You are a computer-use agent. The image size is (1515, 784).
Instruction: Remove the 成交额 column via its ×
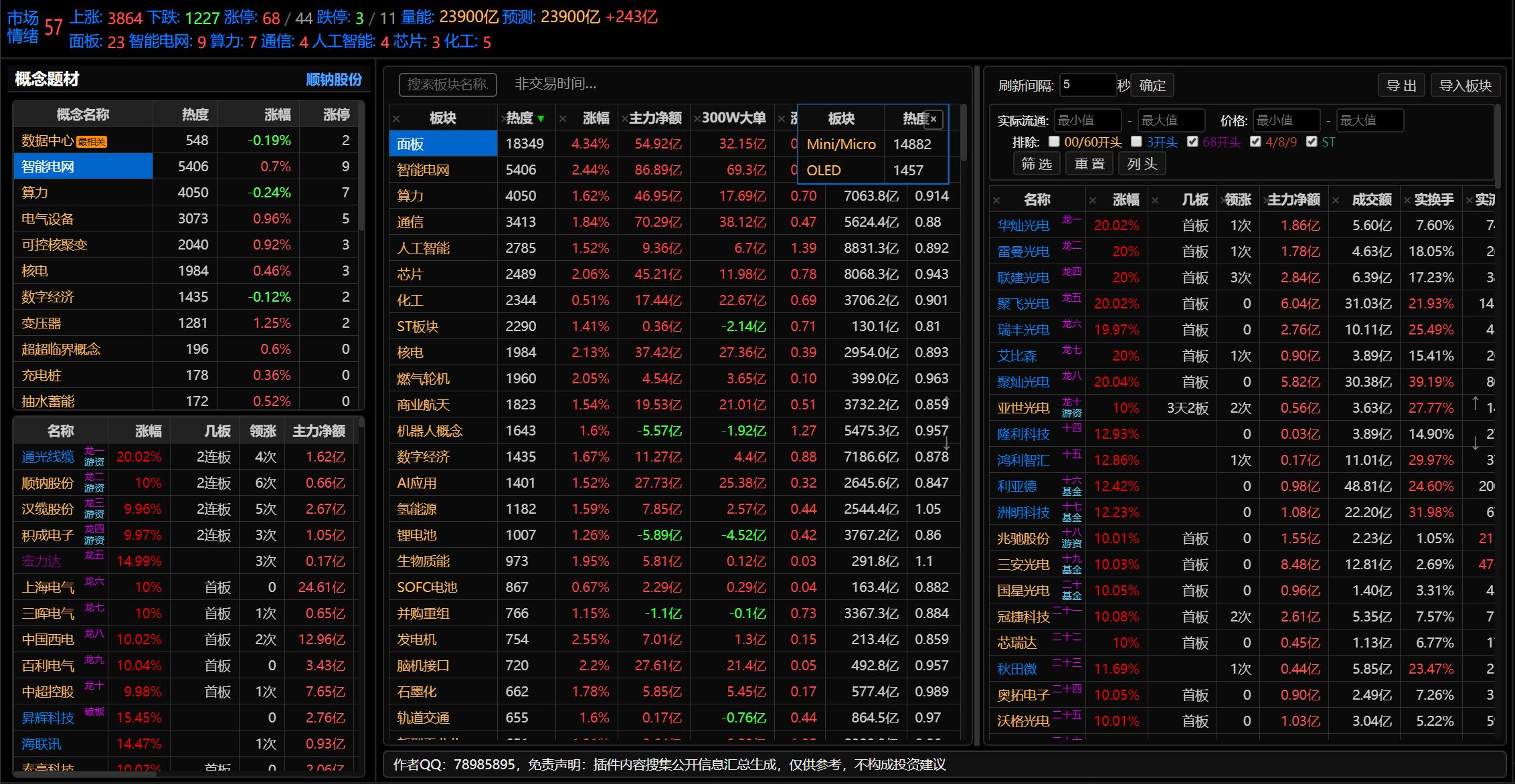[1336, 200]
